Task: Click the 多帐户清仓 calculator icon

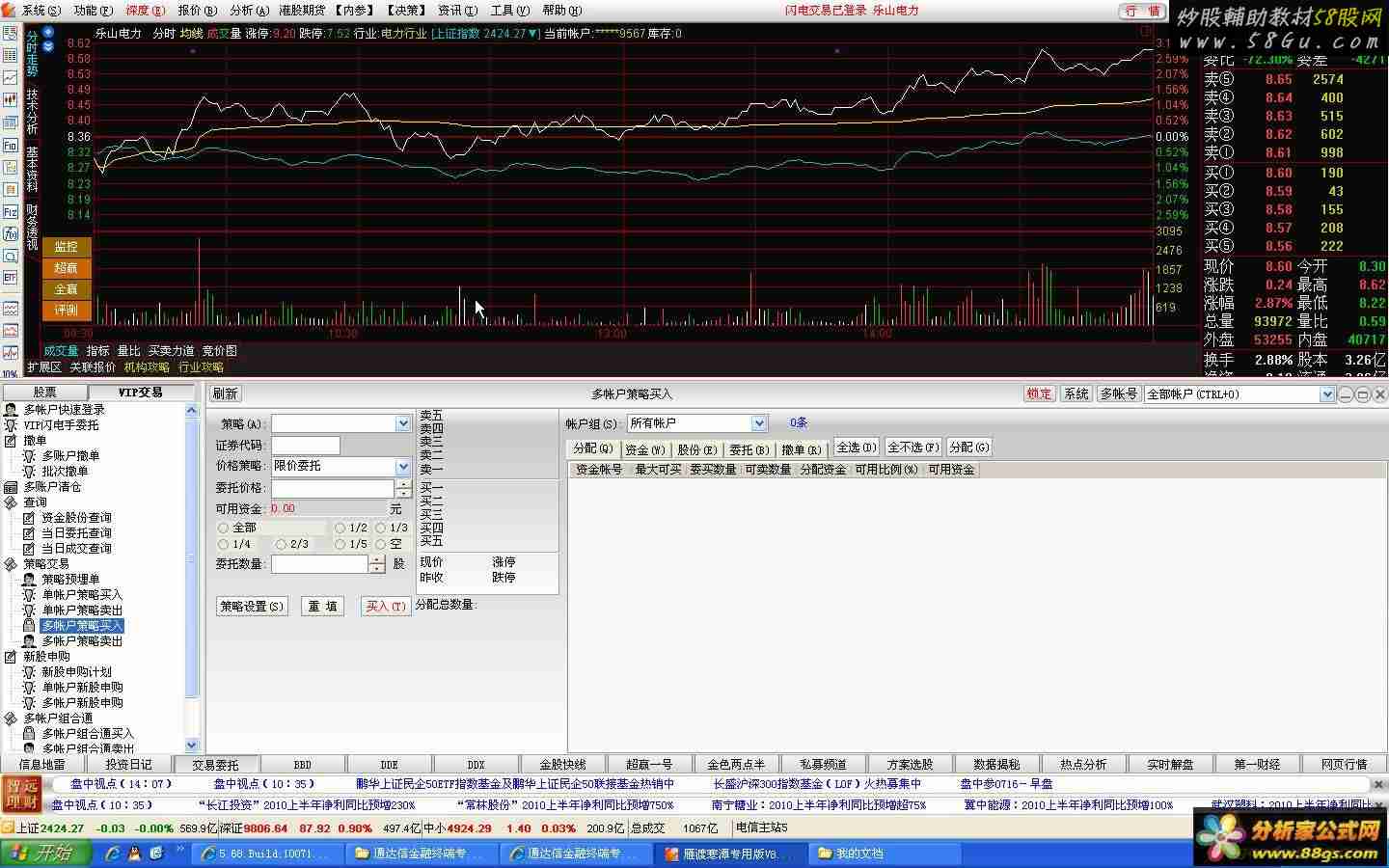Action: pos(12,487)
